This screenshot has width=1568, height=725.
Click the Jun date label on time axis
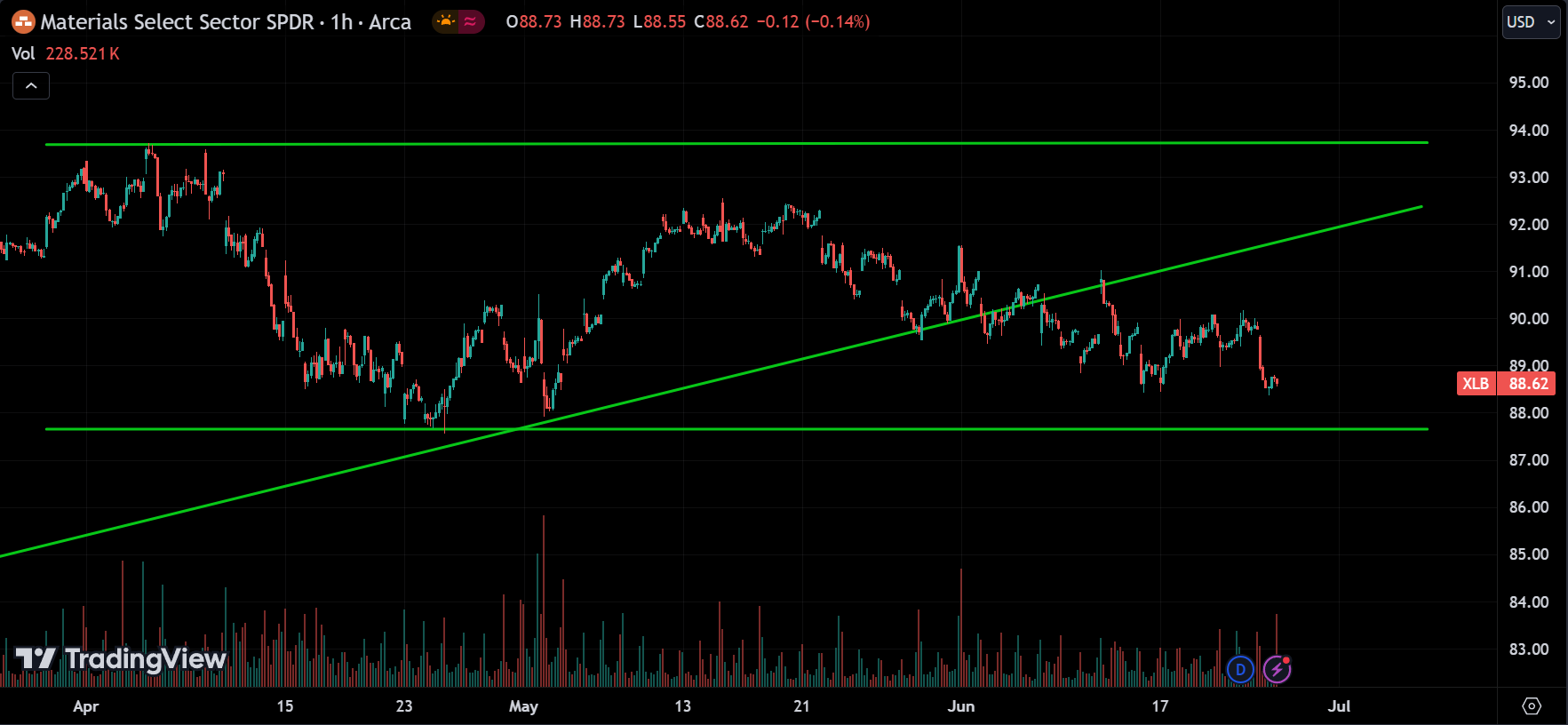click(x=961, y=706)
